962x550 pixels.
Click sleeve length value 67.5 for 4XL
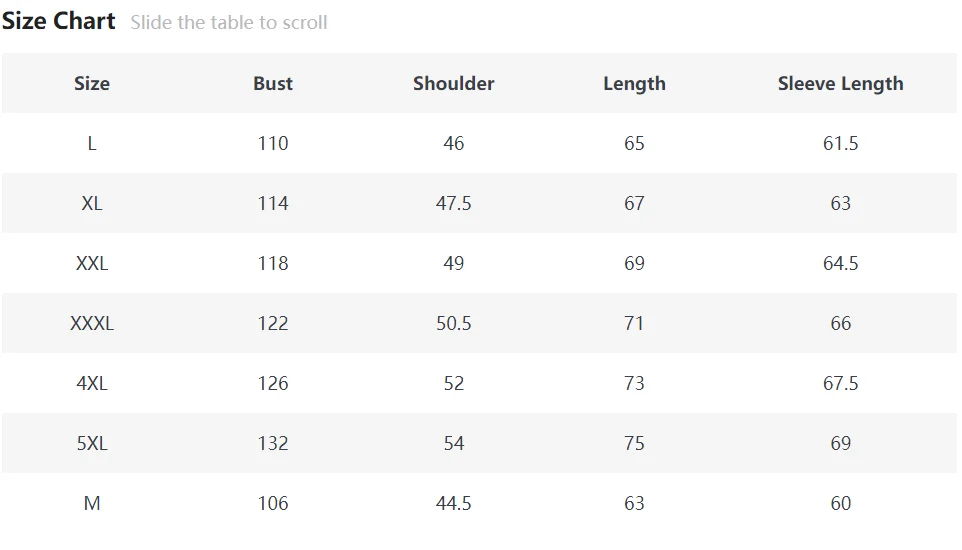840,383
